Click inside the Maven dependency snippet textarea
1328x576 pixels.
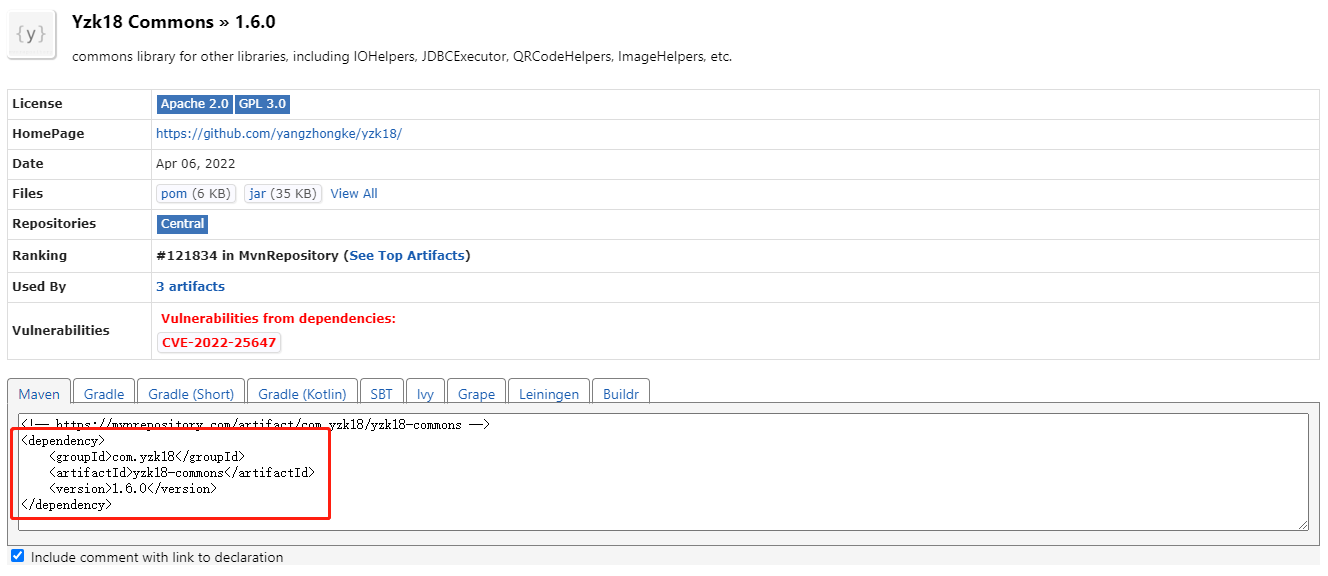pos(663,472)
